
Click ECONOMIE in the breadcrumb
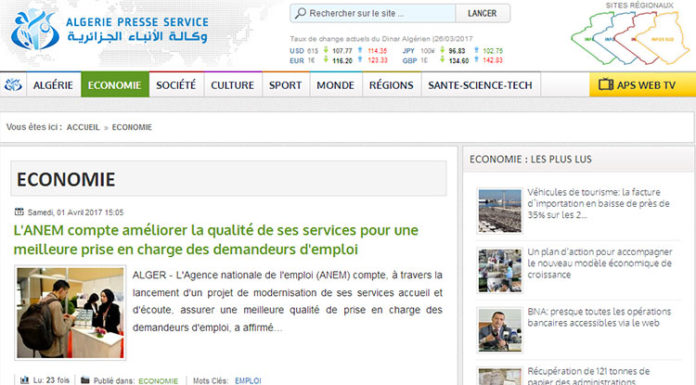[132, 127]
